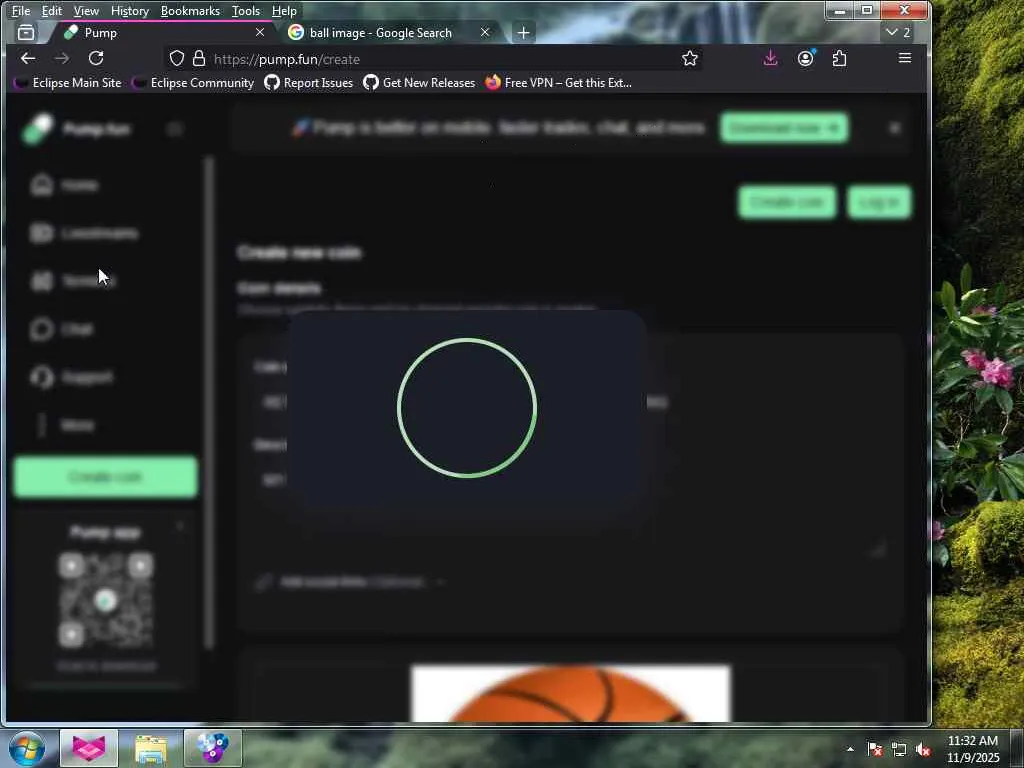Open the File menu
The image size is (1024, 768).
coord(21,10)
